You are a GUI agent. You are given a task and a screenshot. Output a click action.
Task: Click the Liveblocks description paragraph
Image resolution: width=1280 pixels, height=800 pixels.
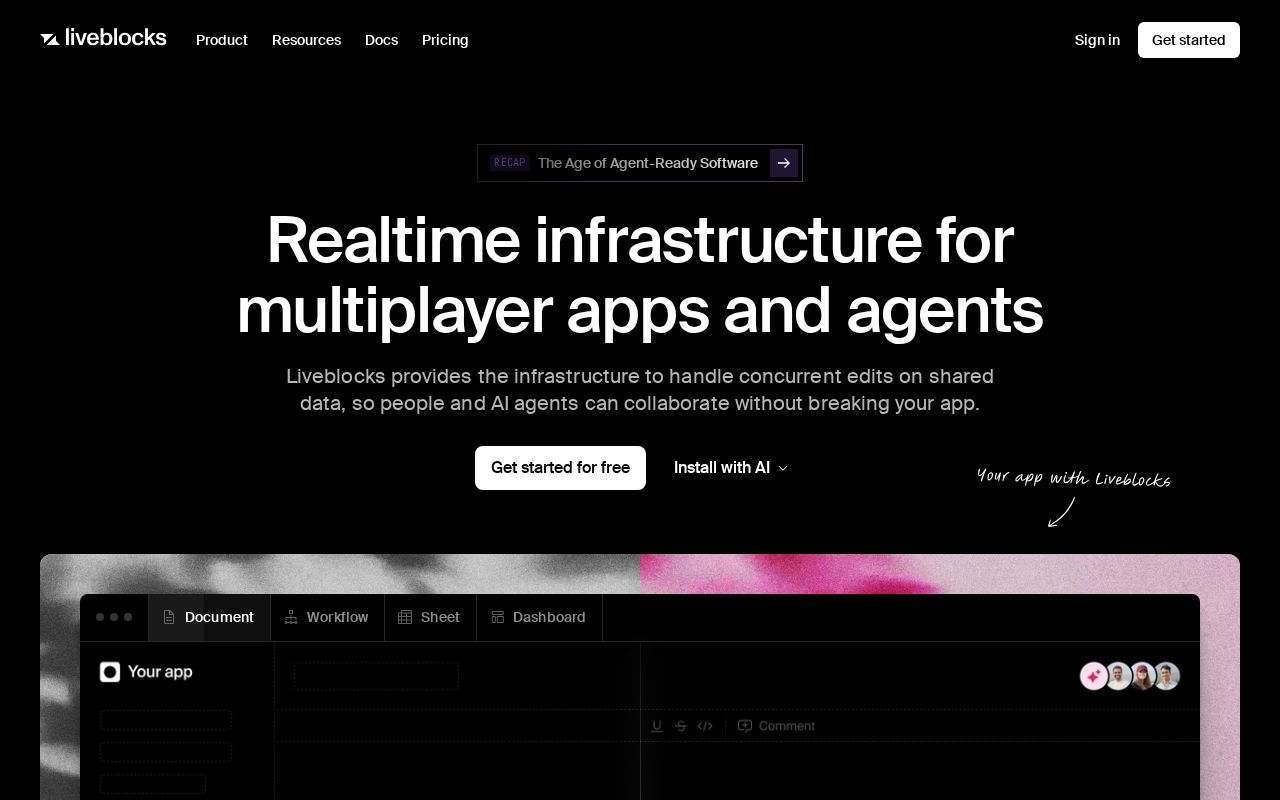point(640,390)
